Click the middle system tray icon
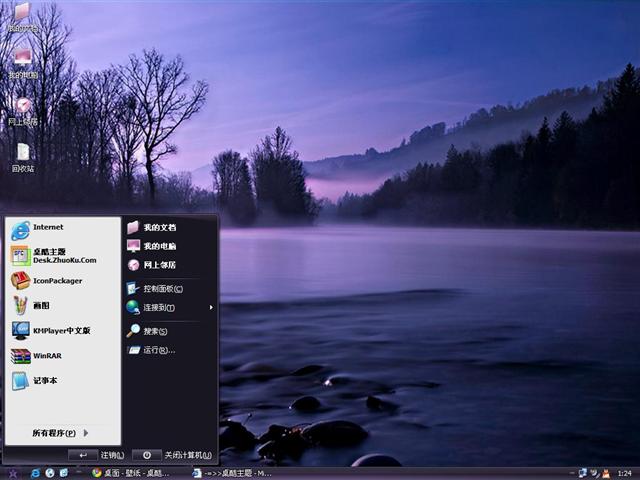 (595, 473)
